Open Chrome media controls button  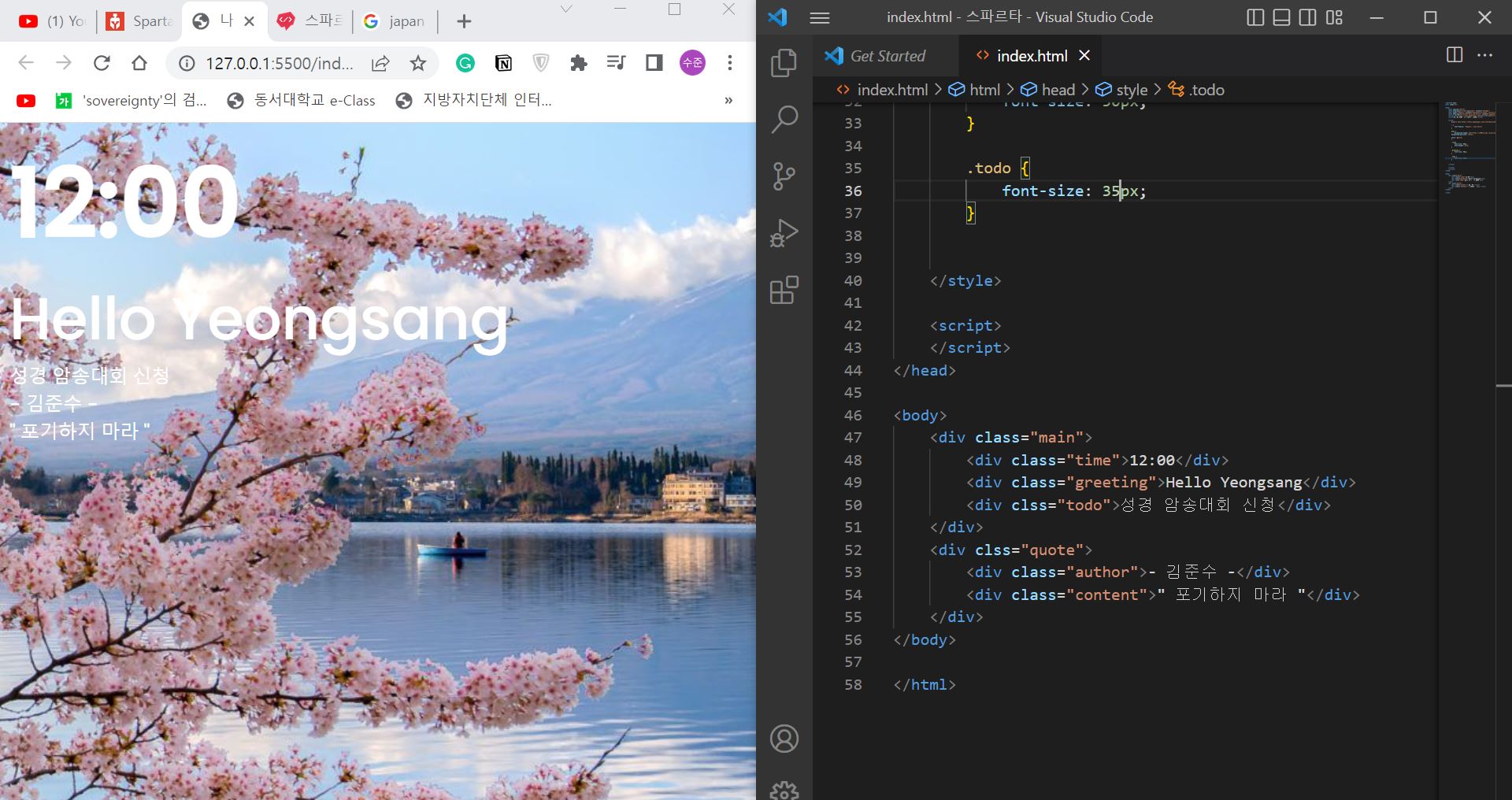tap(617, 63)
